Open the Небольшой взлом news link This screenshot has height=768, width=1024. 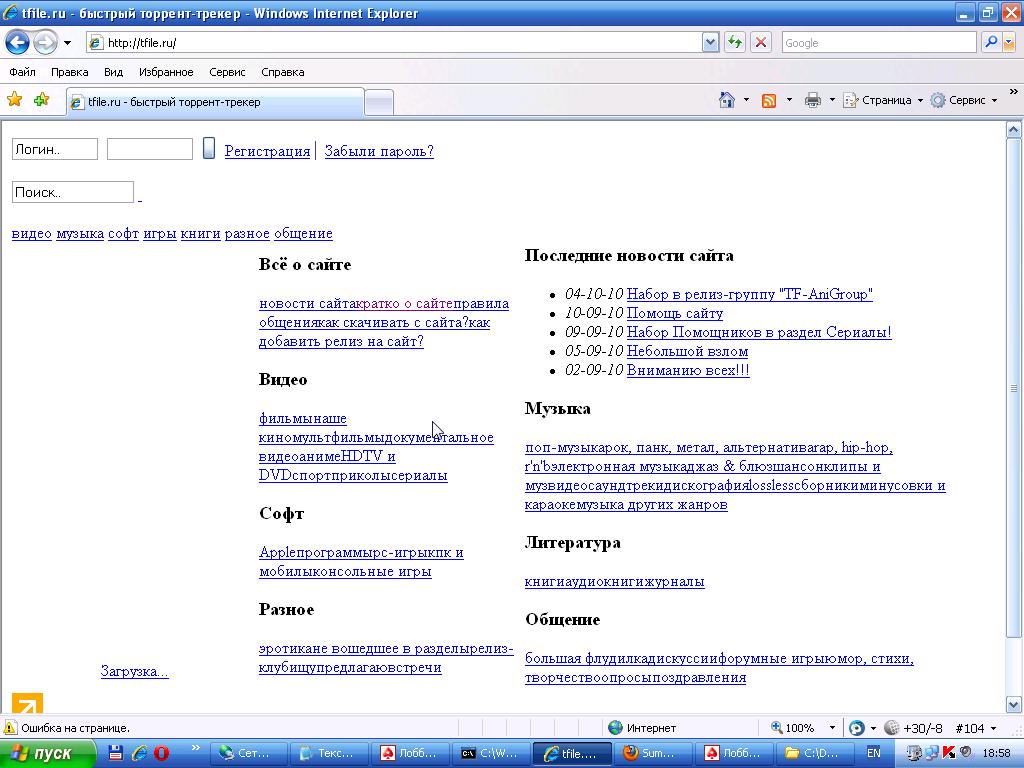[687, 351]
